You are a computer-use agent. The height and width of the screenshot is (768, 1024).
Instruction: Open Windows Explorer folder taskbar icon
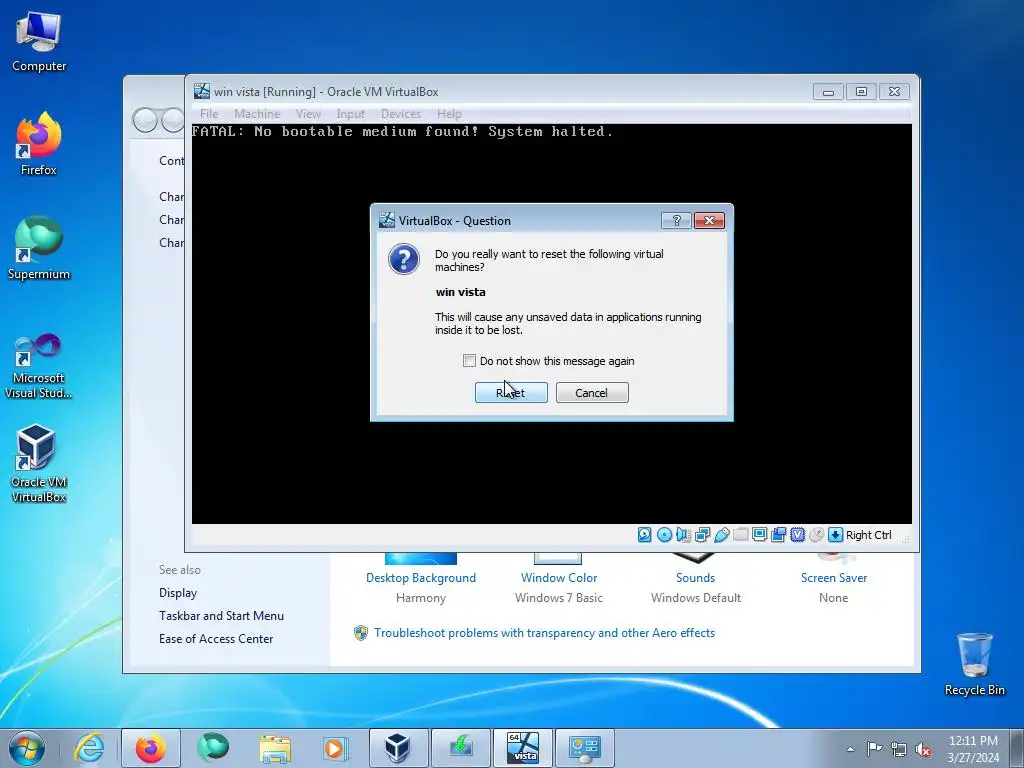pyautogui.click(x=275, y=748)
